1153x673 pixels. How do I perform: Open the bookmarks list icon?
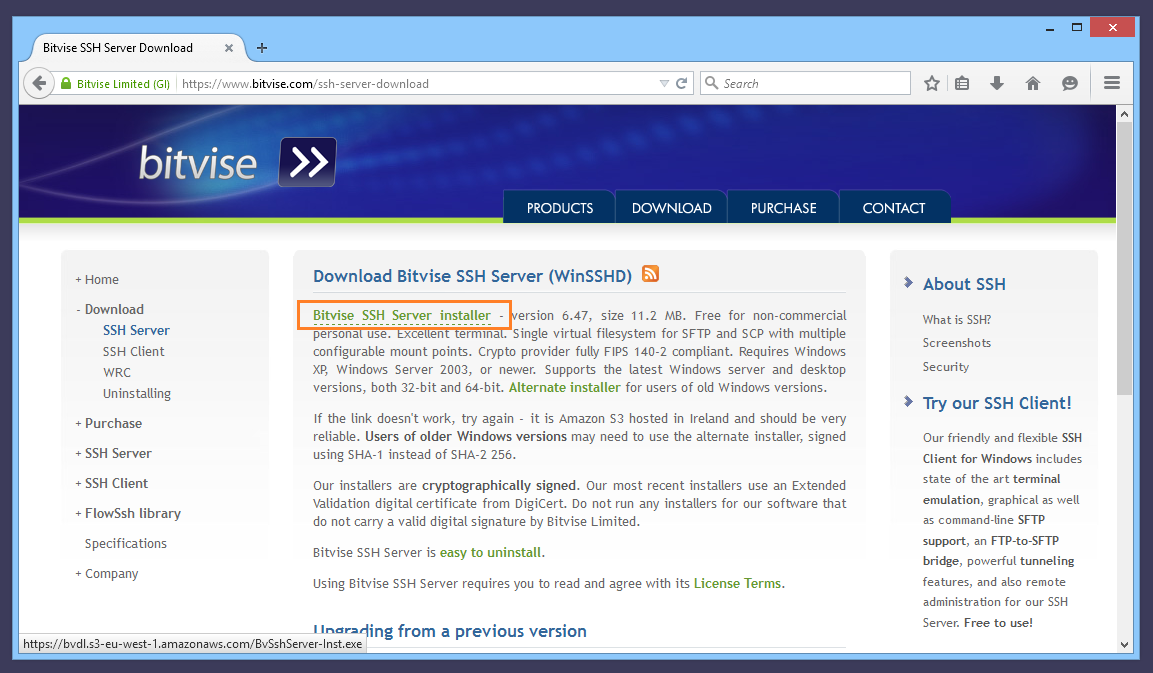962,83
